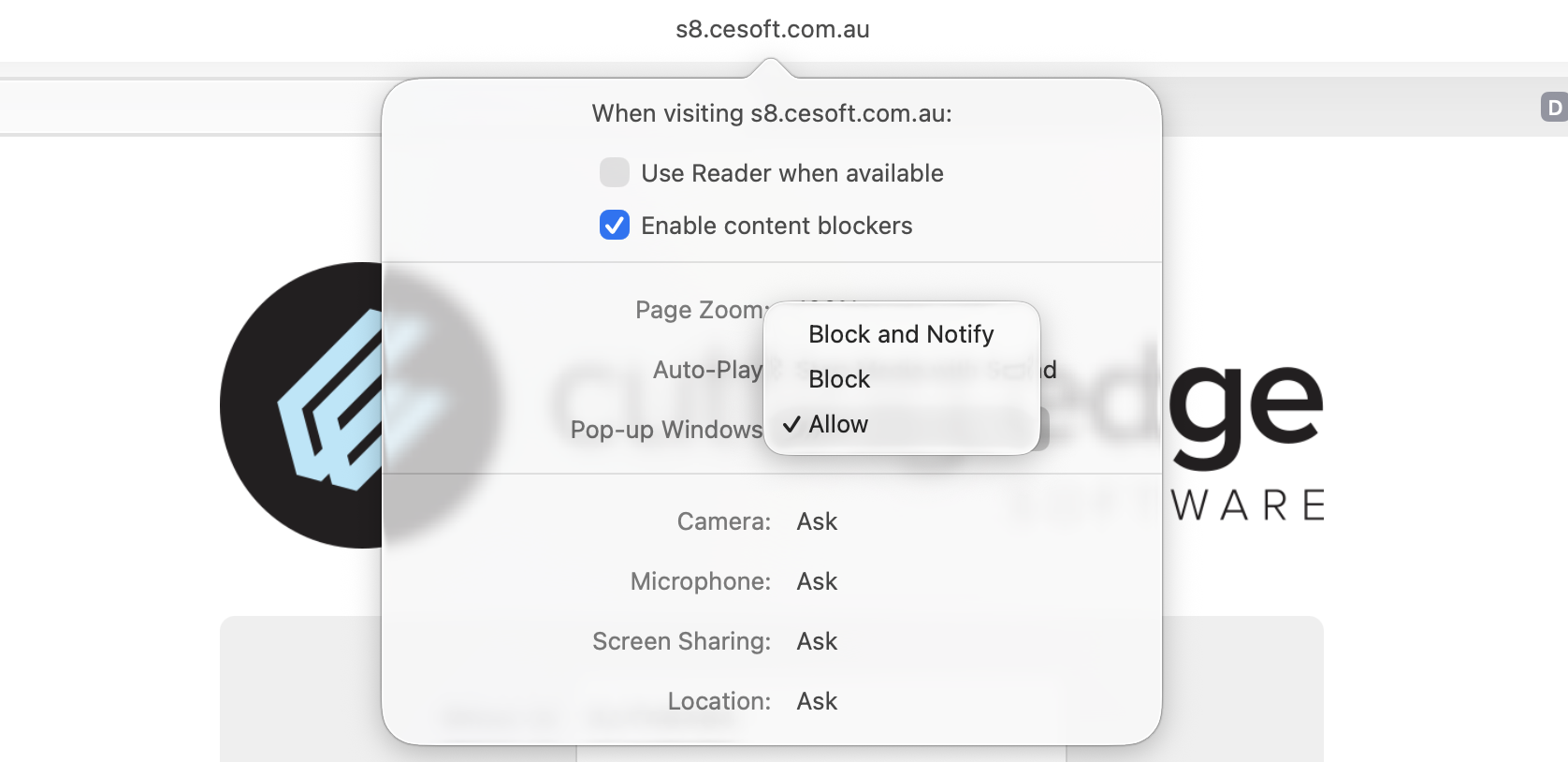1568x762 pixels.
Task: Click the Auto-Play setting label
Action: tap(707, 370)
